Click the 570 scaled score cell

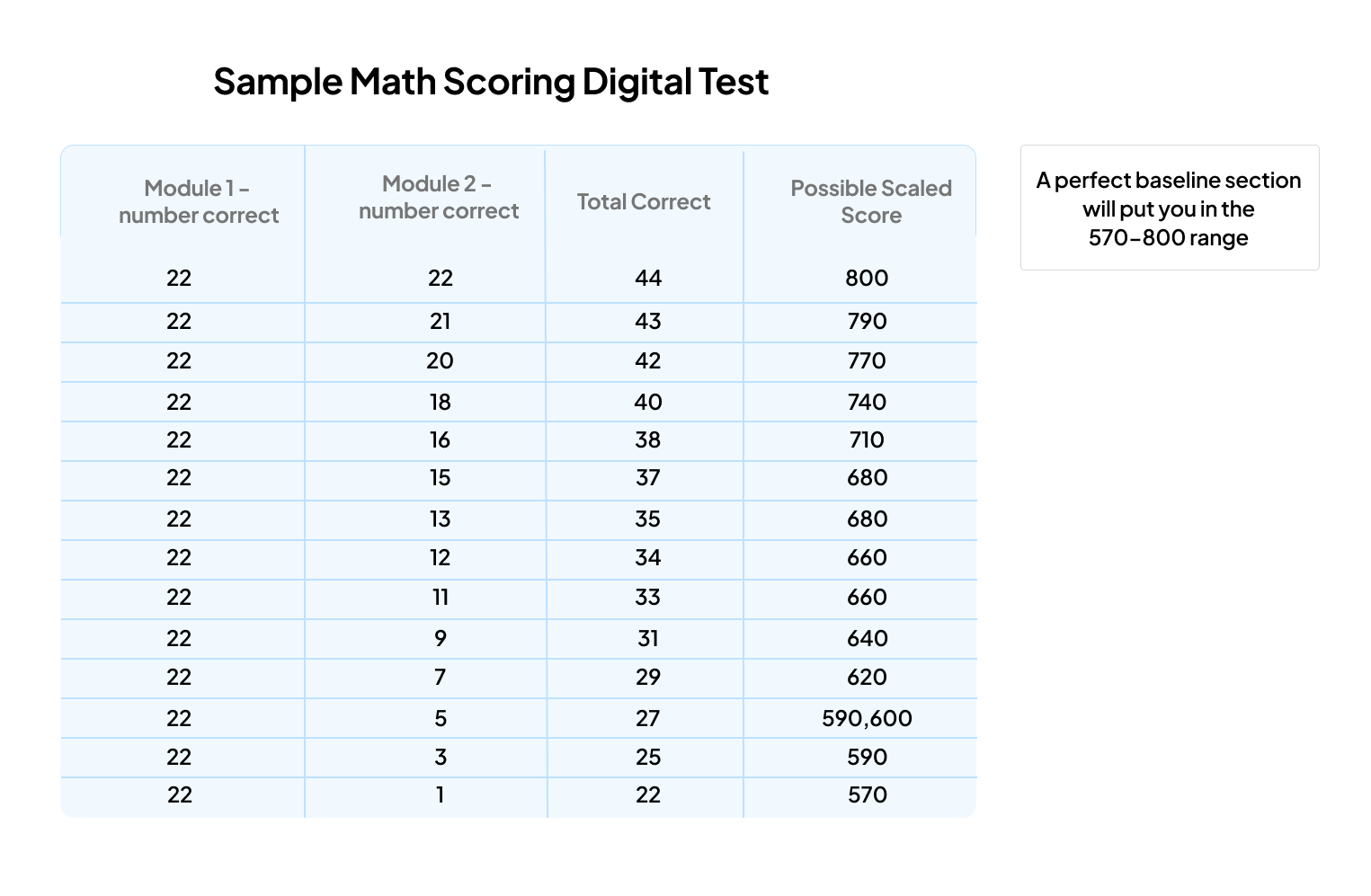click(867, 795)
